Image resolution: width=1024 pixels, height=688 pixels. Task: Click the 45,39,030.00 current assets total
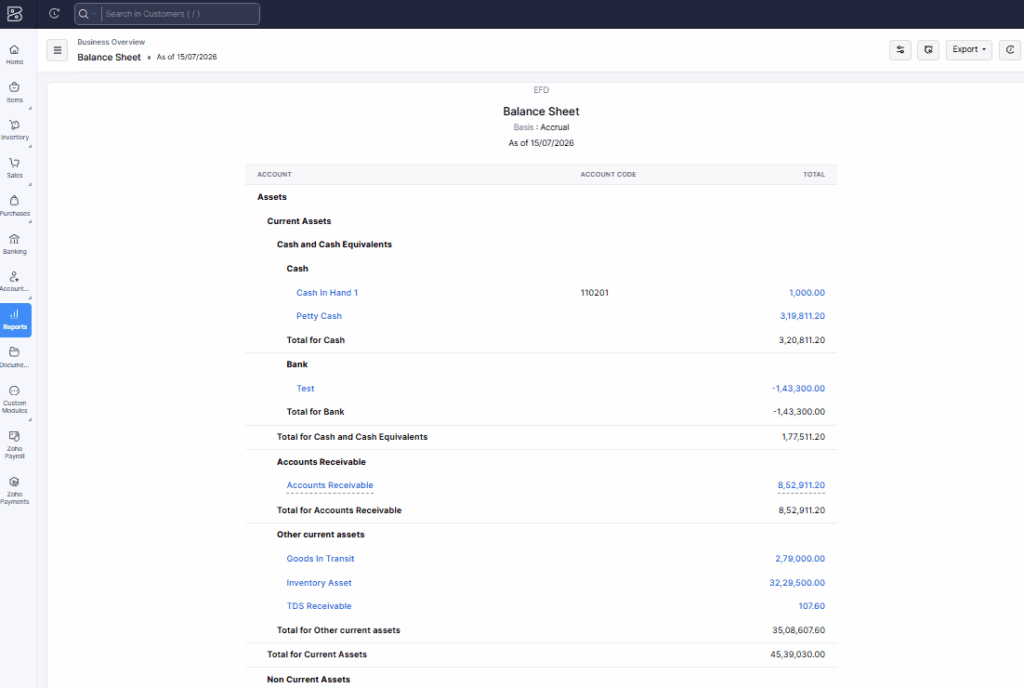pyautogui.click(x=797, y=655)
